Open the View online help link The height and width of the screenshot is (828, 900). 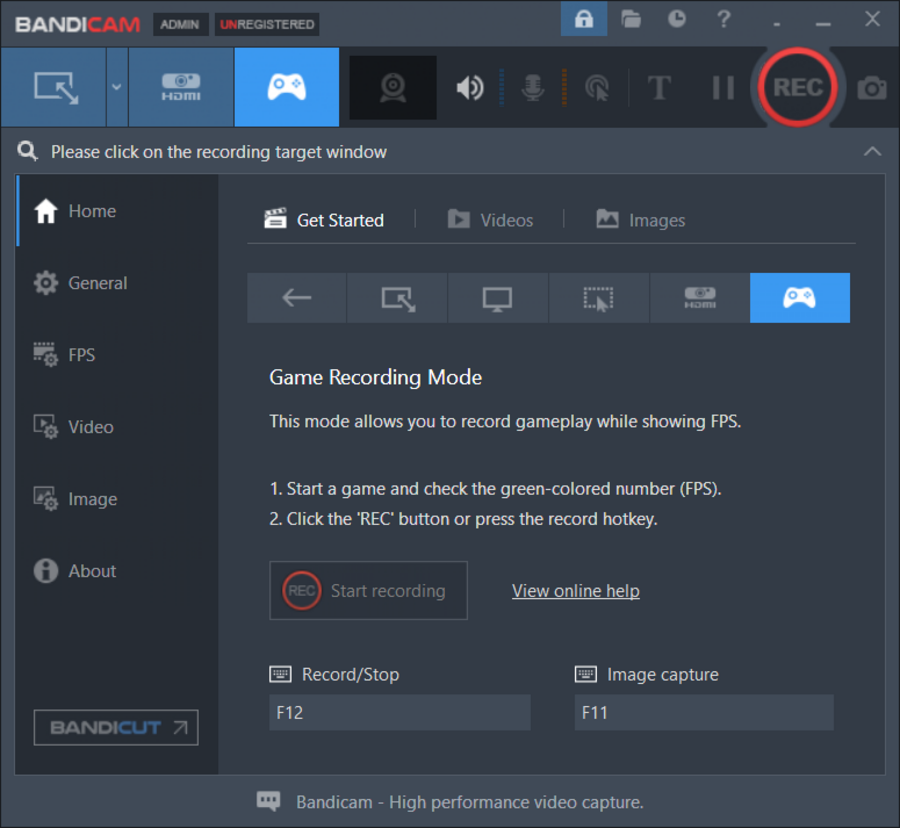pyautogui.click(x=576, y=591)
